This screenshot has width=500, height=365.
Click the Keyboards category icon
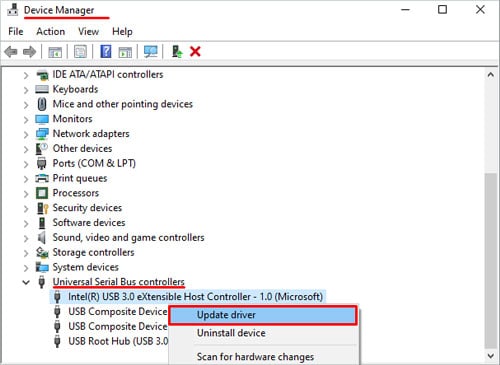[42, 89]
